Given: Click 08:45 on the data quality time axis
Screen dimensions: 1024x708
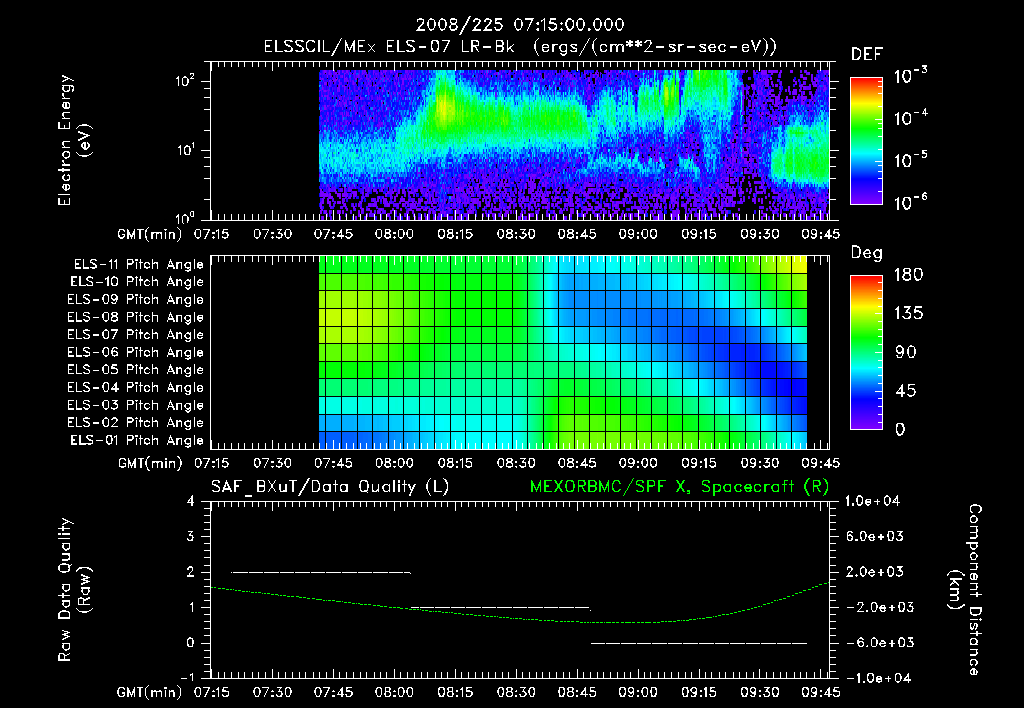Looking at the screenshot, I should (x=577, y=692).
